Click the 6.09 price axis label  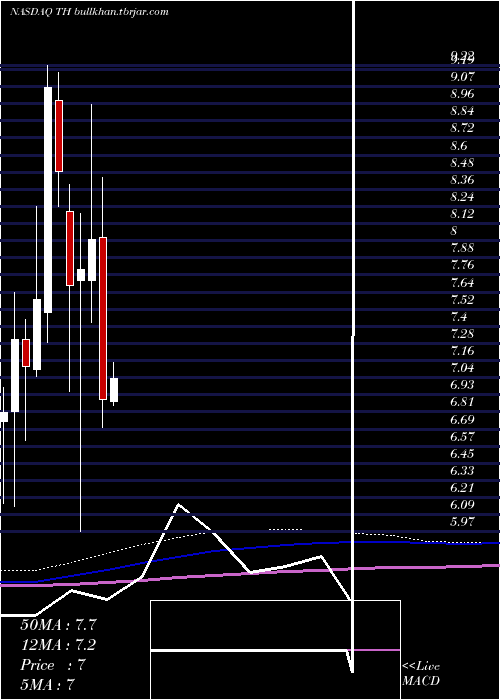[462, 505]
